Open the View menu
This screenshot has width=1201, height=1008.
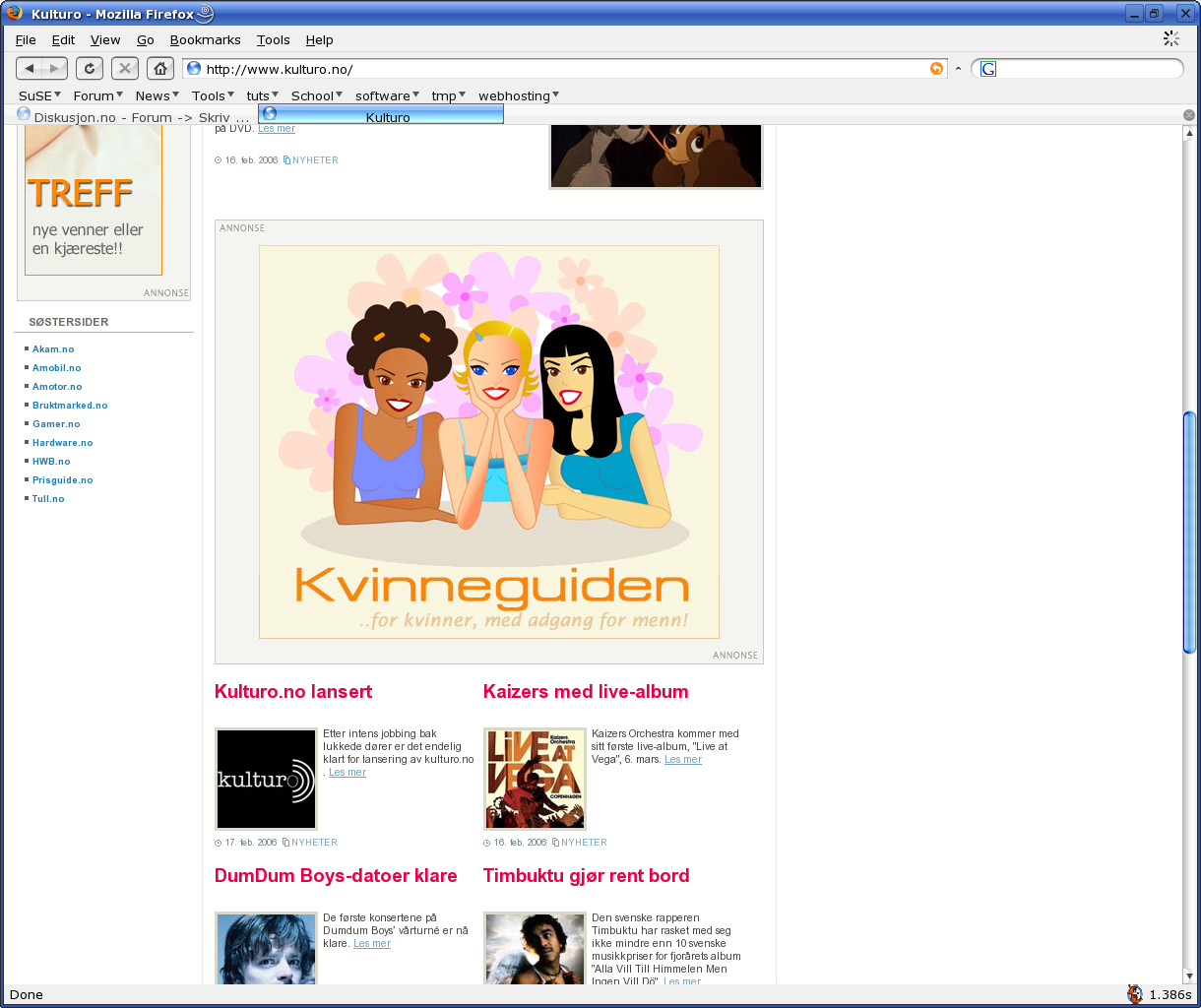click(105, 40)
